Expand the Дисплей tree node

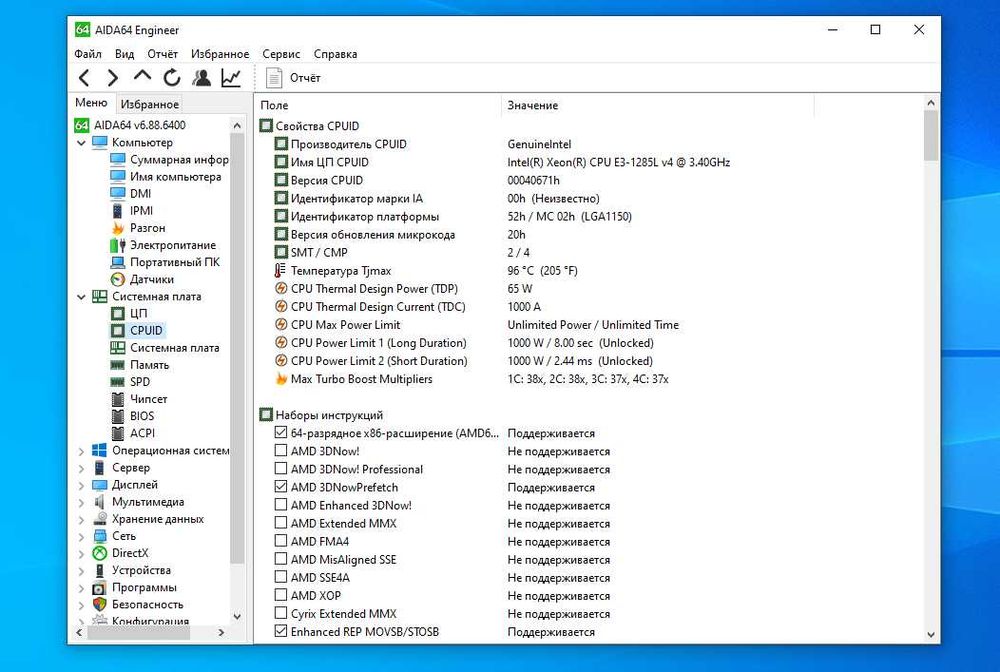tap(81, 485)
